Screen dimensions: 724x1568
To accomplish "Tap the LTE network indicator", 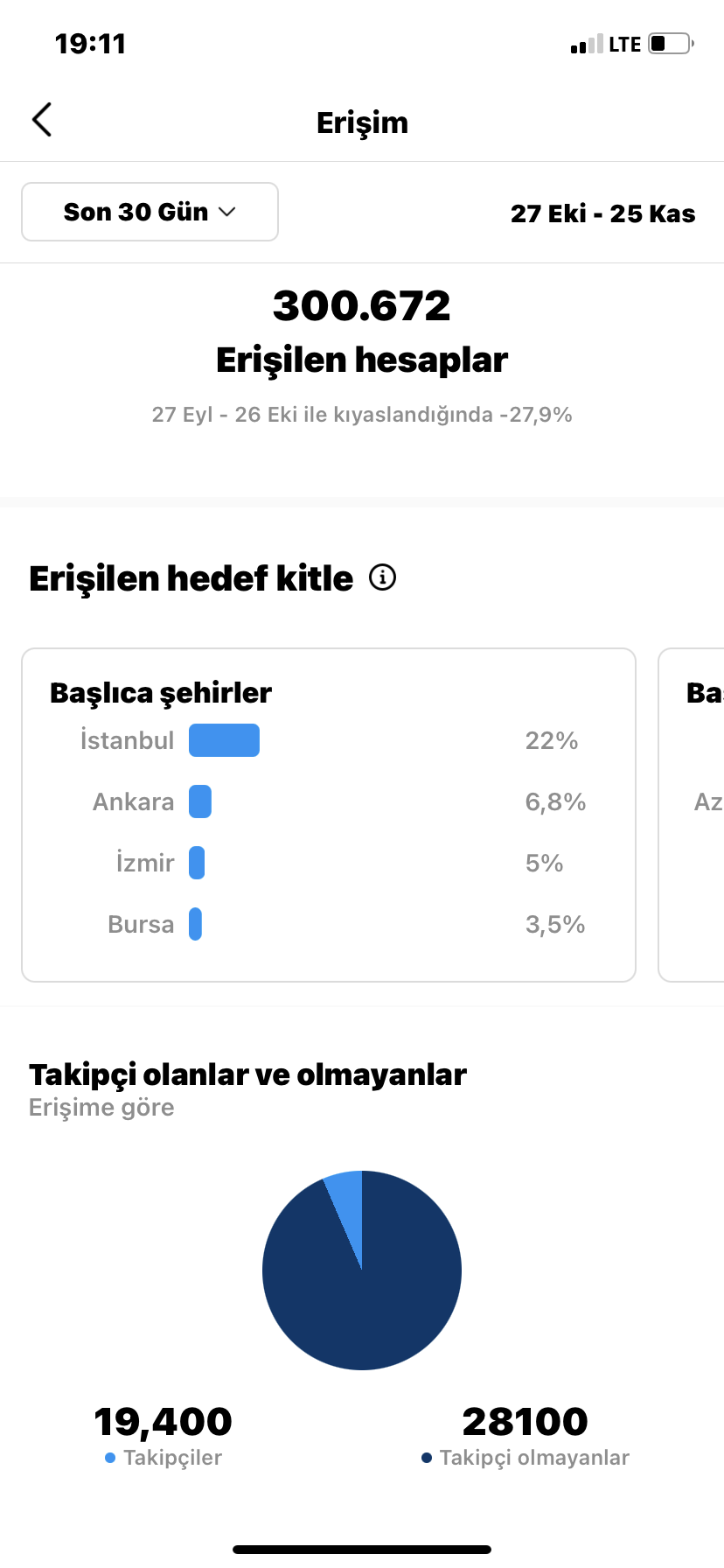I will [x=625, y=45].
